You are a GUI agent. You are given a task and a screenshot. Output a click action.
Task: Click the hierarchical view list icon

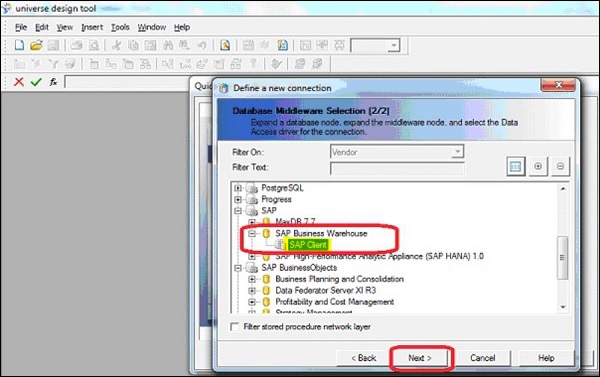click(515, 166)
